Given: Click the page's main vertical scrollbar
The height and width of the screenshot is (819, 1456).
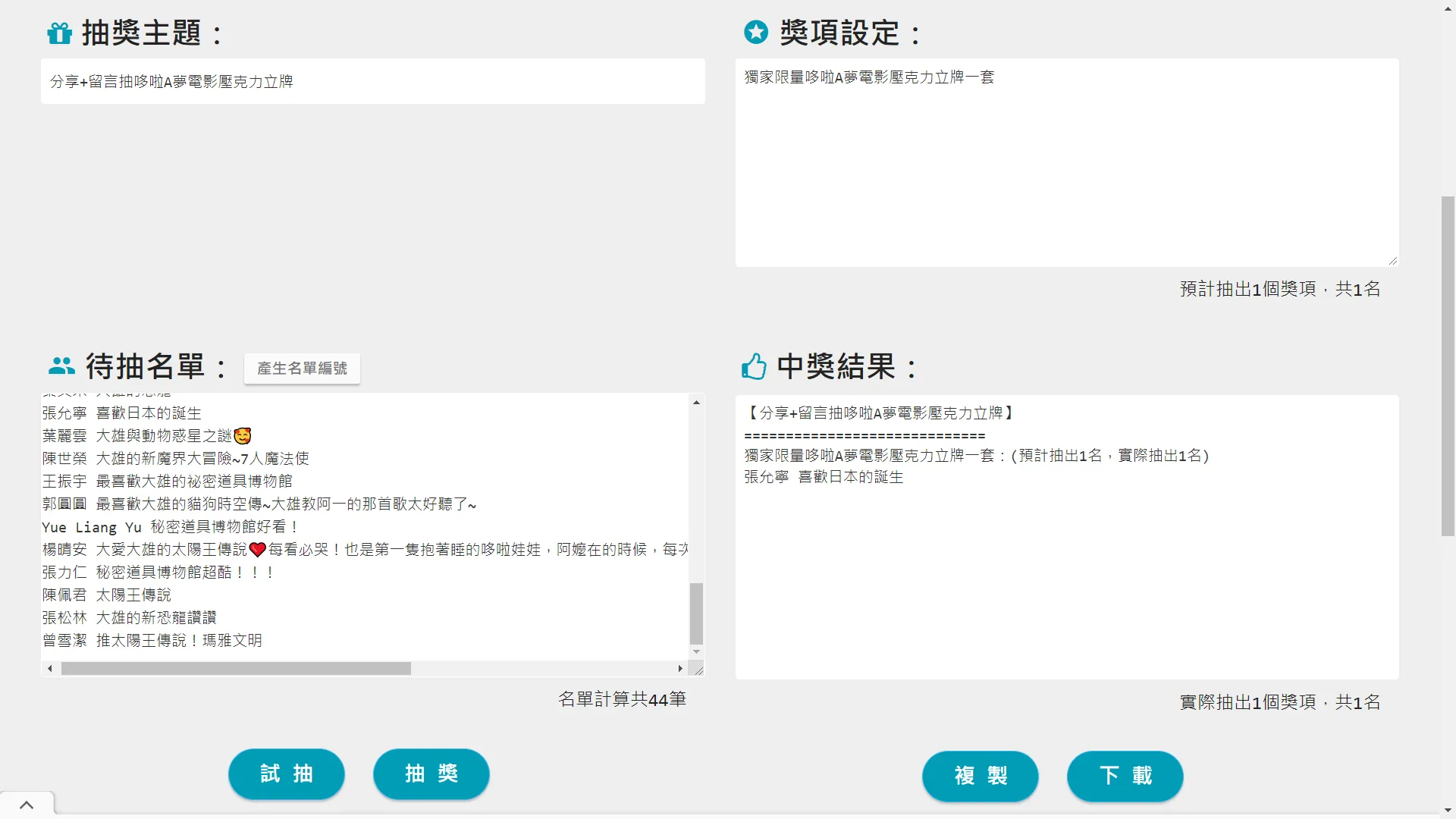Looking at the screenshot, I should [x=1448, y=366].
